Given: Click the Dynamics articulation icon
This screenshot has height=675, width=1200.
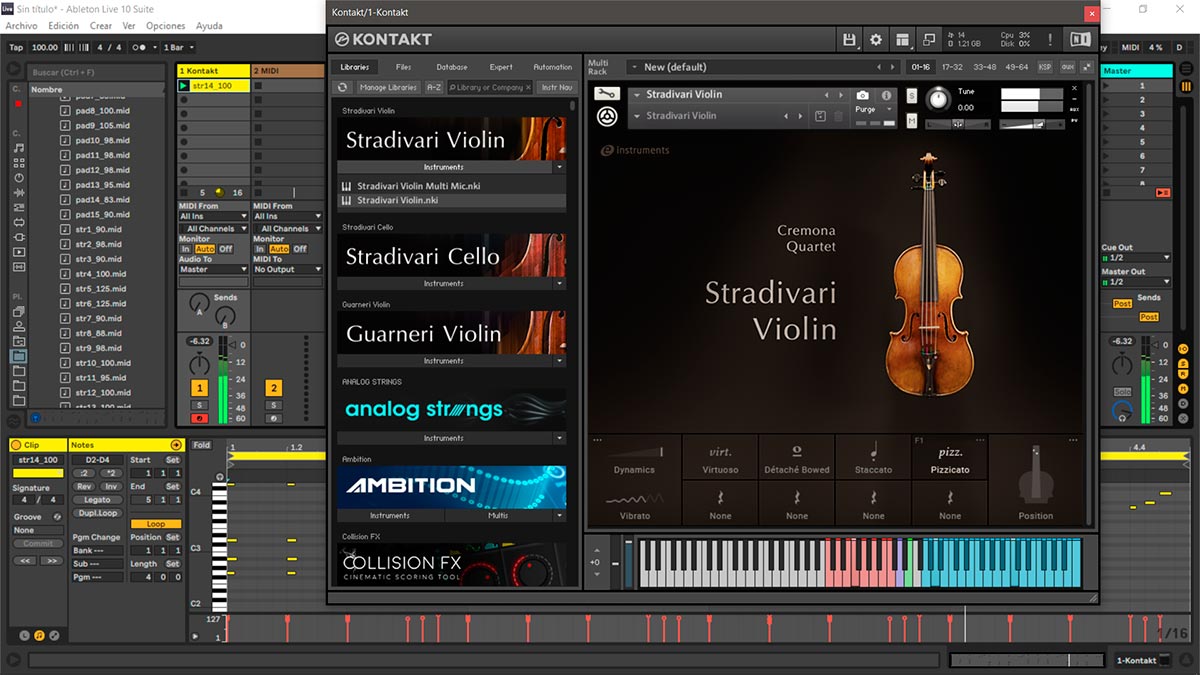Looking at the screenshot, I should click(x=634, y=453).
